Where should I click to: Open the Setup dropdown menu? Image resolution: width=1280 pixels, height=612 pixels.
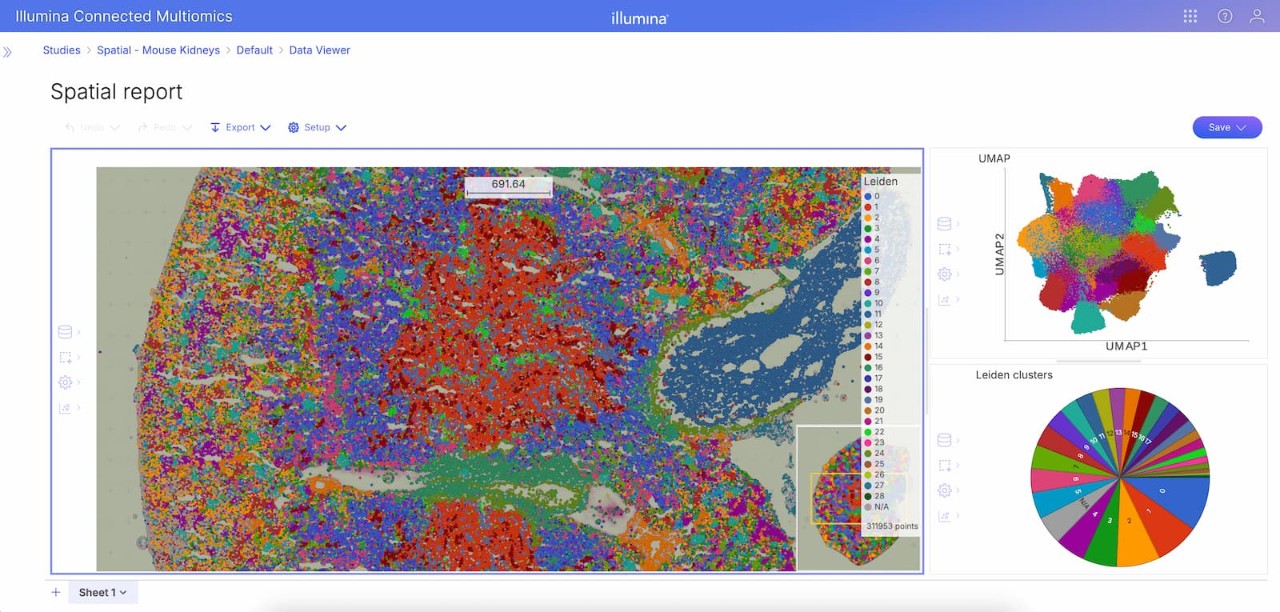pos(317,128)
